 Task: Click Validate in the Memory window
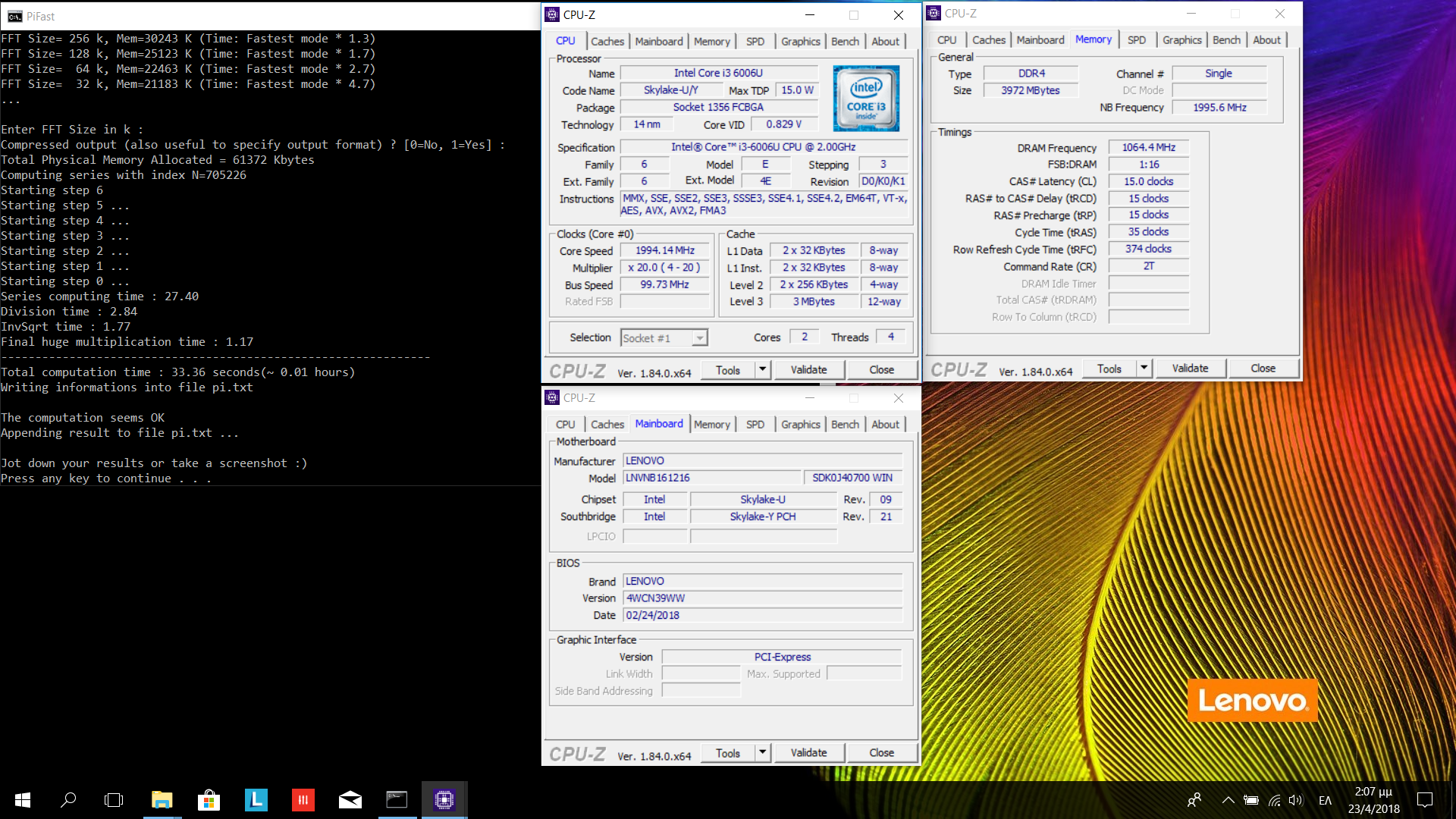[1191, 368]
